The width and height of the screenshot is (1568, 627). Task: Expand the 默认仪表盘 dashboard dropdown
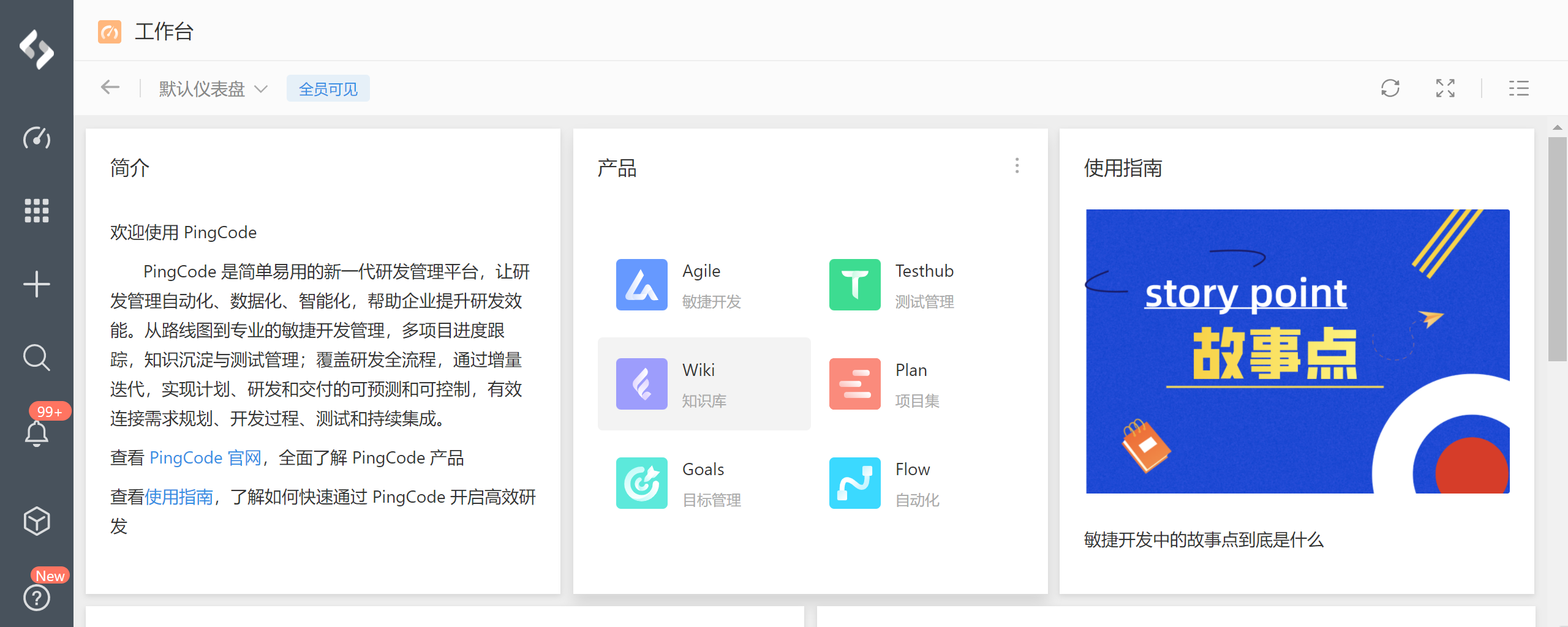pyautogui.click(x=213, y=89)
